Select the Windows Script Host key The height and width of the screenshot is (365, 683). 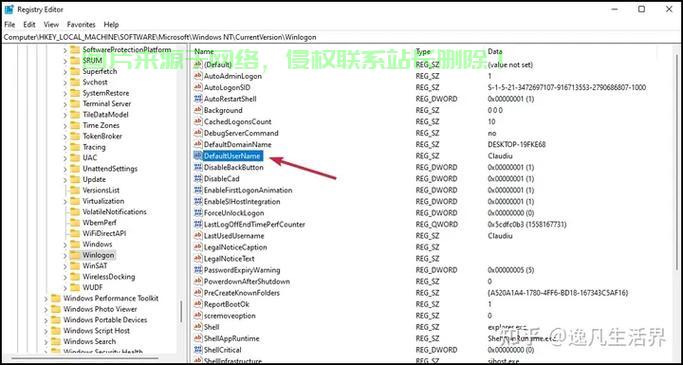coord(97,331)
